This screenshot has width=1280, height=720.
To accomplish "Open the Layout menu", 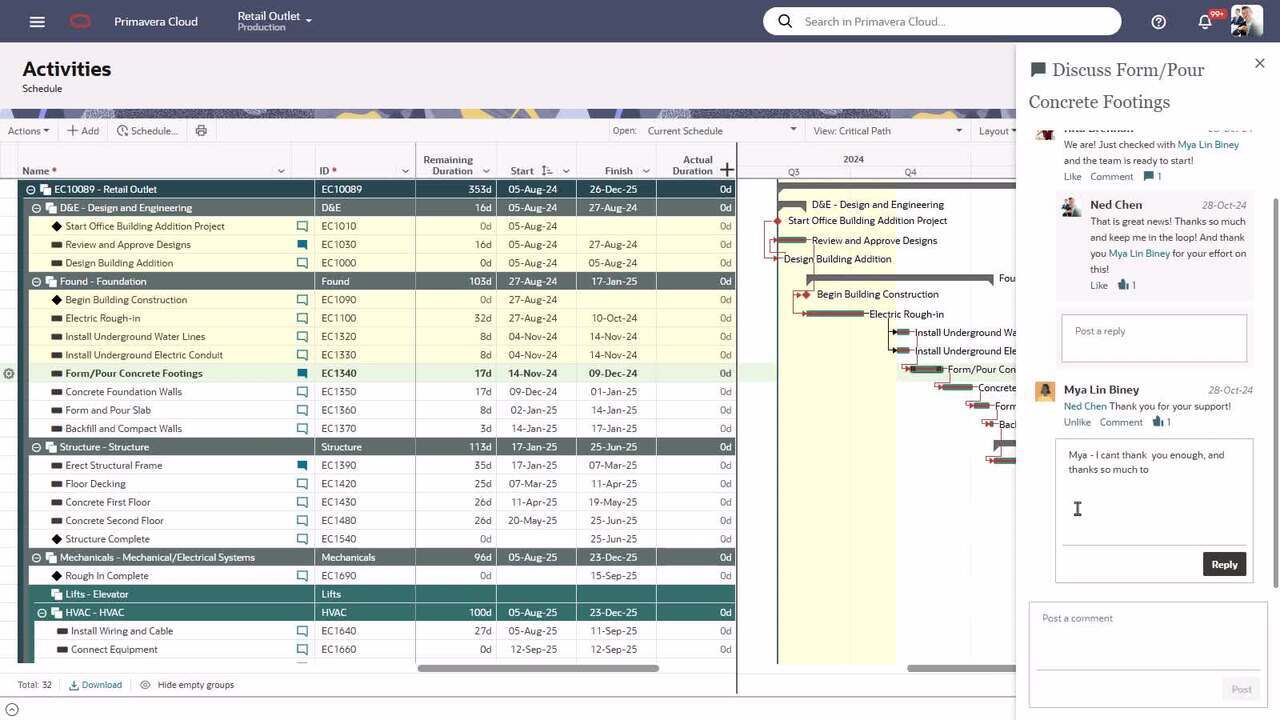I will [997, 131].
